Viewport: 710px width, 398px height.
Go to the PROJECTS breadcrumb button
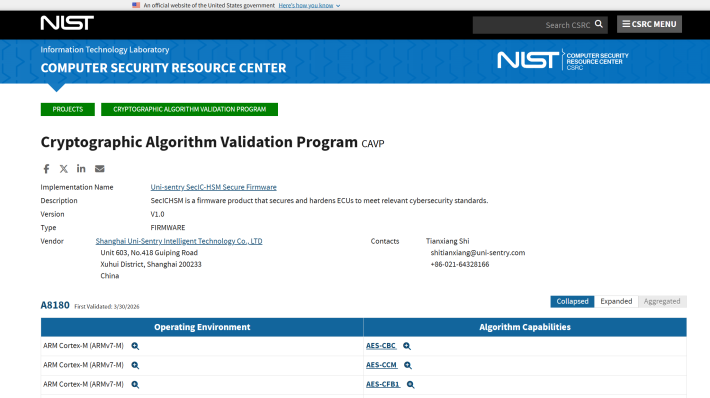click(x=67, y=109)
